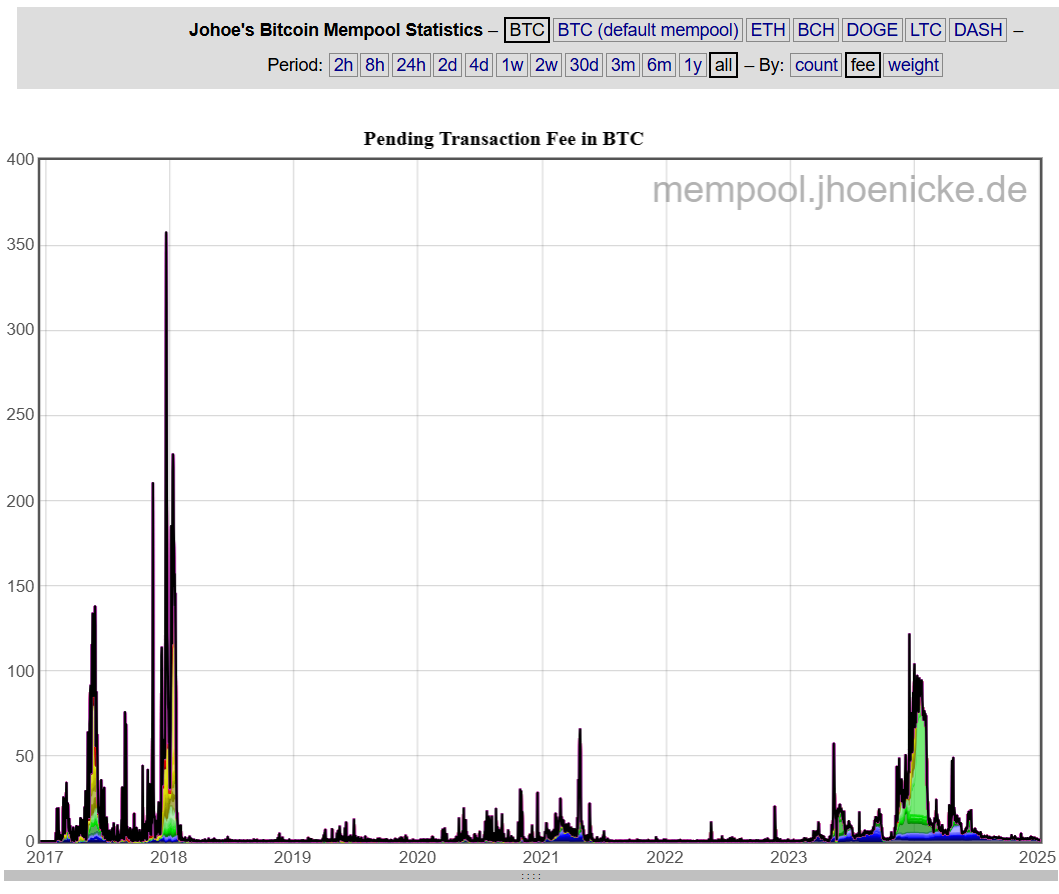Show the 1y period chart
Viewport: 1059px width, 894px height.
pos(692,65)
